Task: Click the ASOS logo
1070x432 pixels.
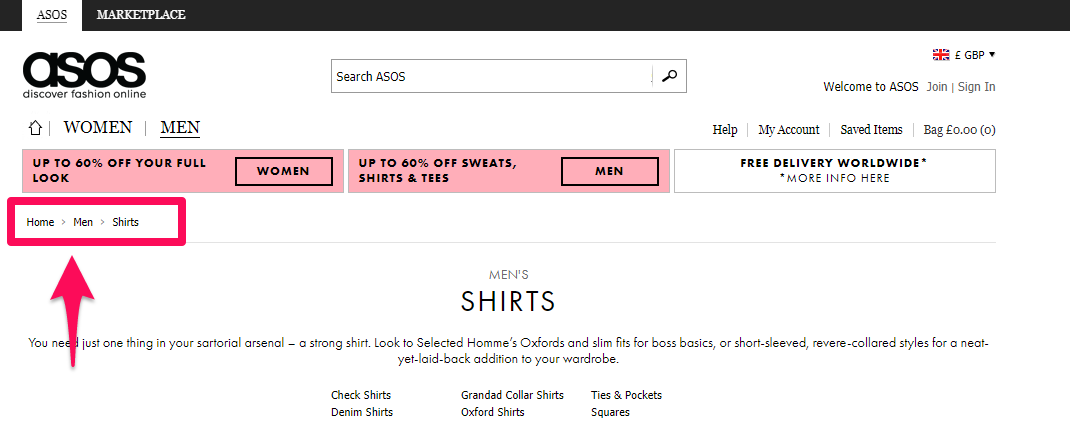Action: [x=84, y=75]
